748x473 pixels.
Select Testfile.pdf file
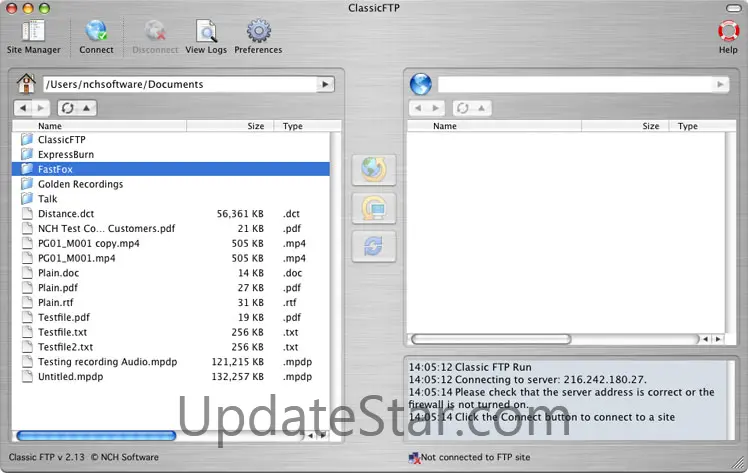[x=171, y=317]
